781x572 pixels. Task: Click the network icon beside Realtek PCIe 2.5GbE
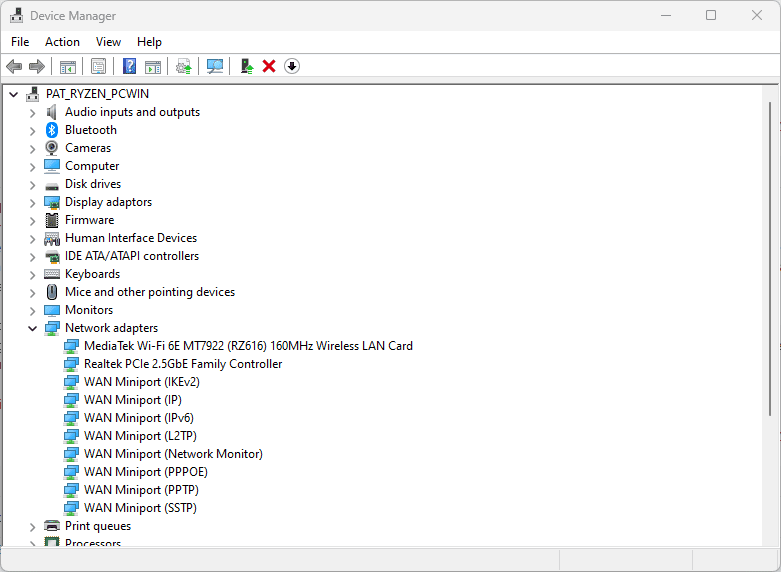(x=71, y=364)
